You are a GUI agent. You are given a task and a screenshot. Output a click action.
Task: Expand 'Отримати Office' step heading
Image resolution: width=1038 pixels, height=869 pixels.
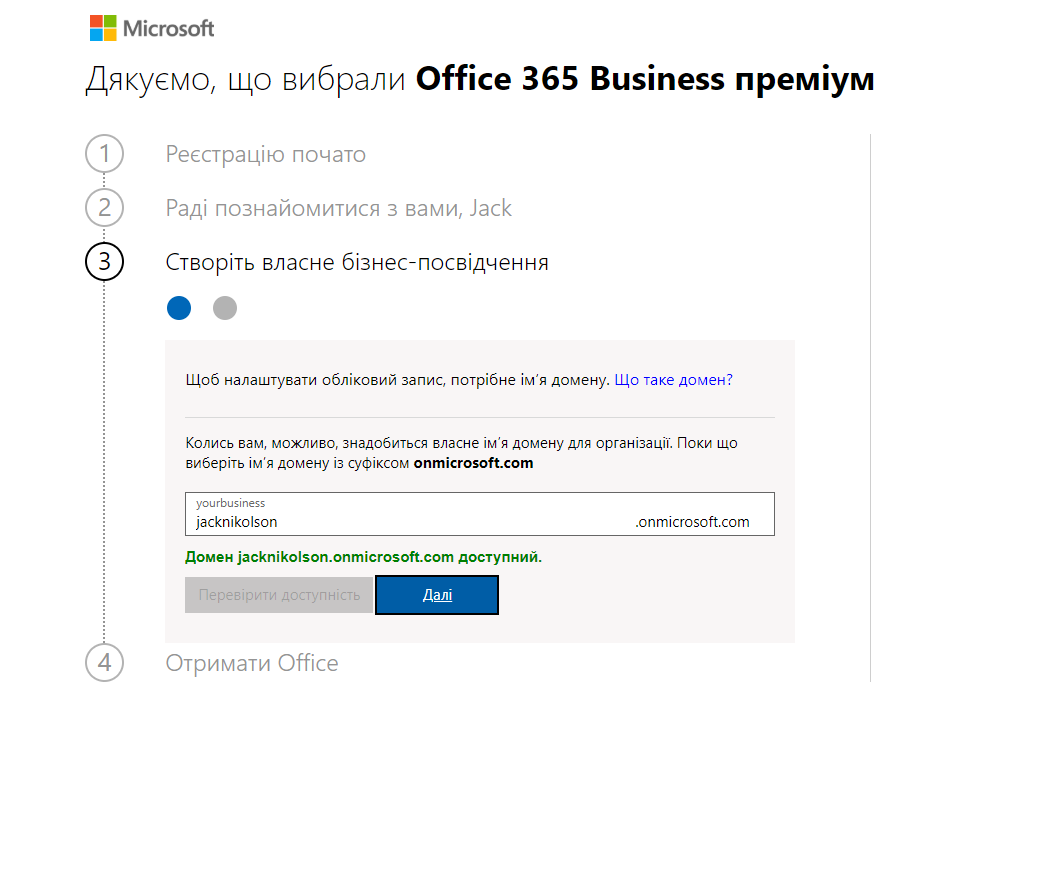click(x=252, y=663)
